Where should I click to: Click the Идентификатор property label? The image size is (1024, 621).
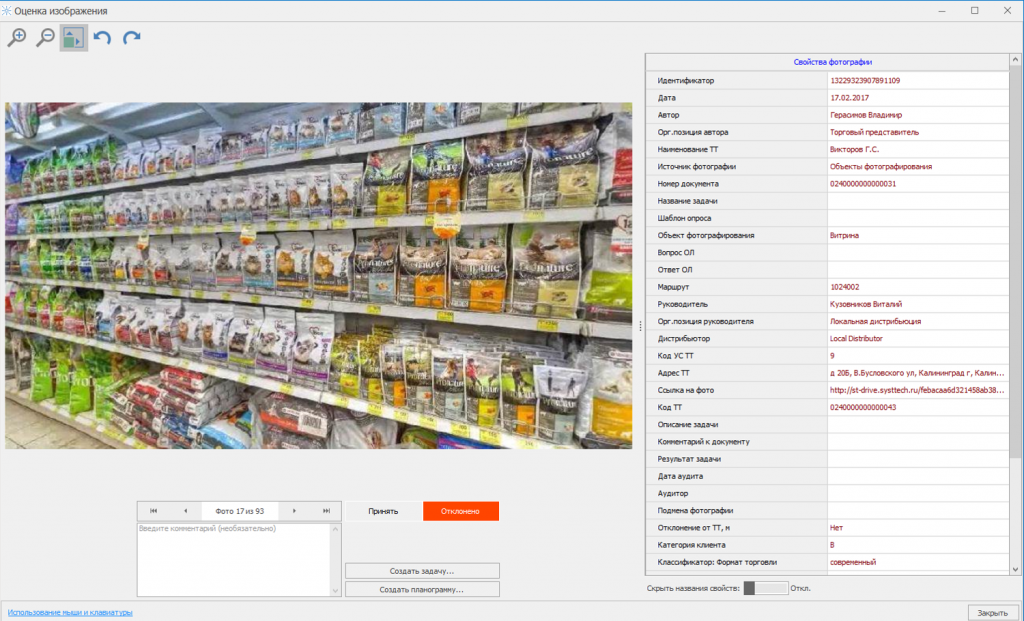pyautogui.click(x=686, y=80)
